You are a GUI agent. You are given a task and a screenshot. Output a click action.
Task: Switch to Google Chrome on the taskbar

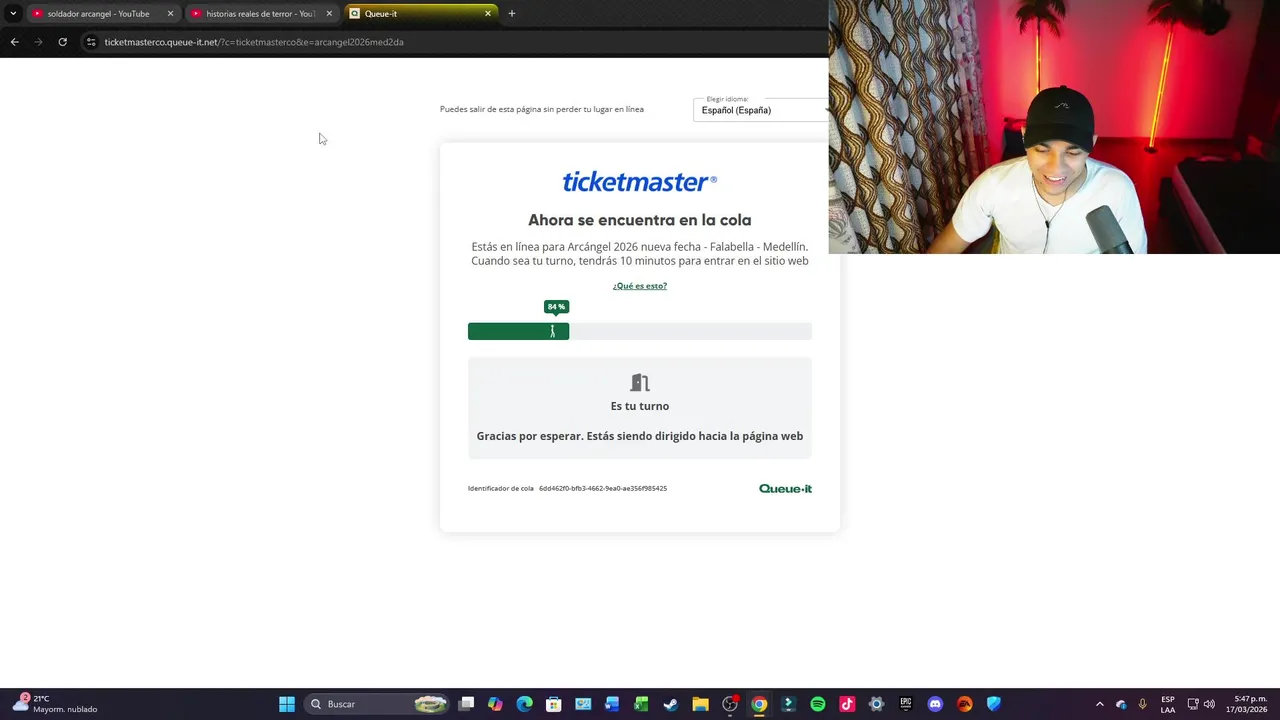click(759, 704)
